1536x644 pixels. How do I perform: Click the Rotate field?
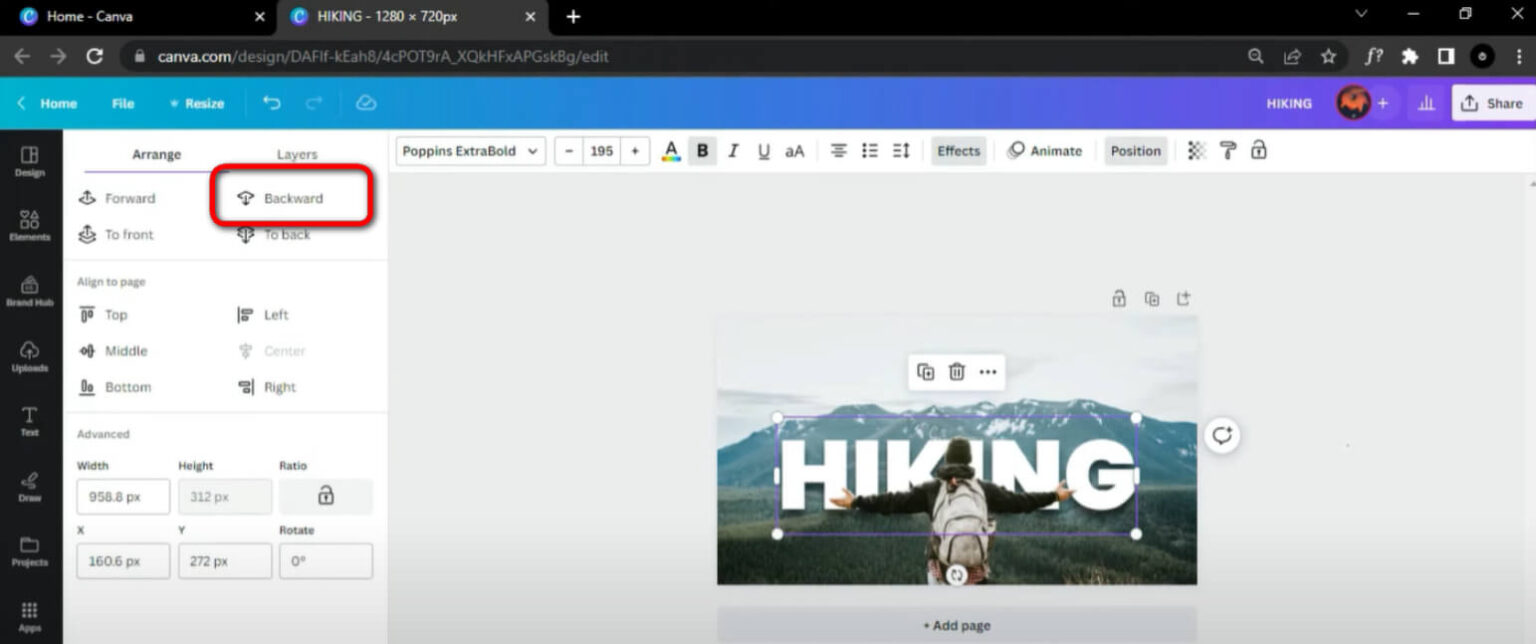[326, 561]
